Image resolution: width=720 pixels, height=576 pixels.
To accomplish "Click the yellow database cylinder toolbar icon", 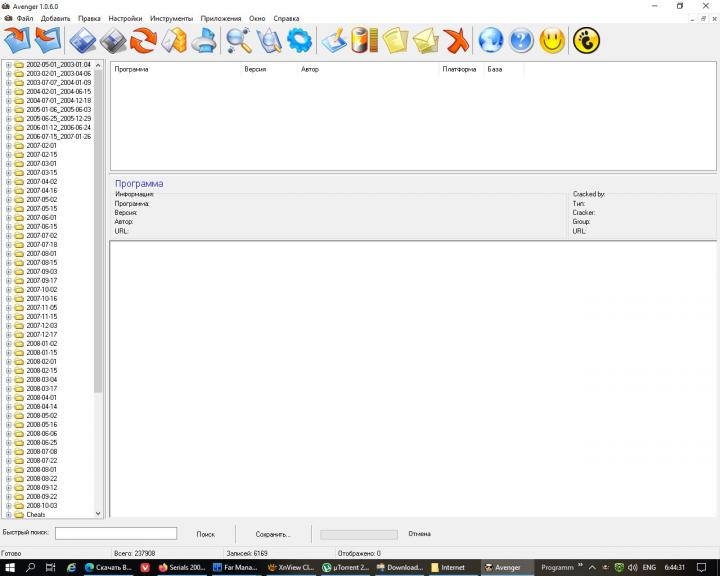I will [x=364, y=40].
